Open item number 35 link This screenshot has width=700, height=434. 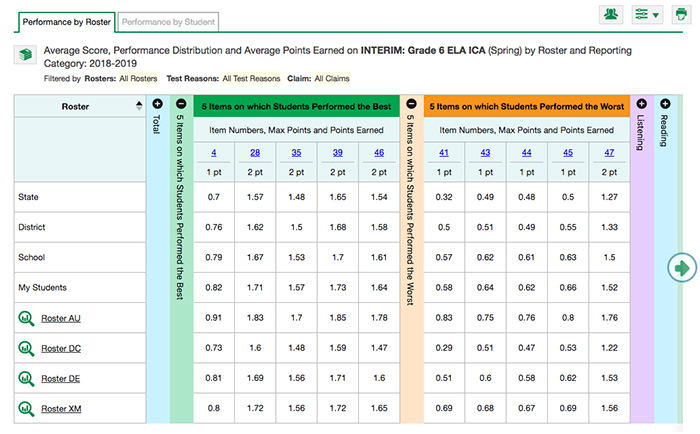pyautogui.click(x=296, y=153)
